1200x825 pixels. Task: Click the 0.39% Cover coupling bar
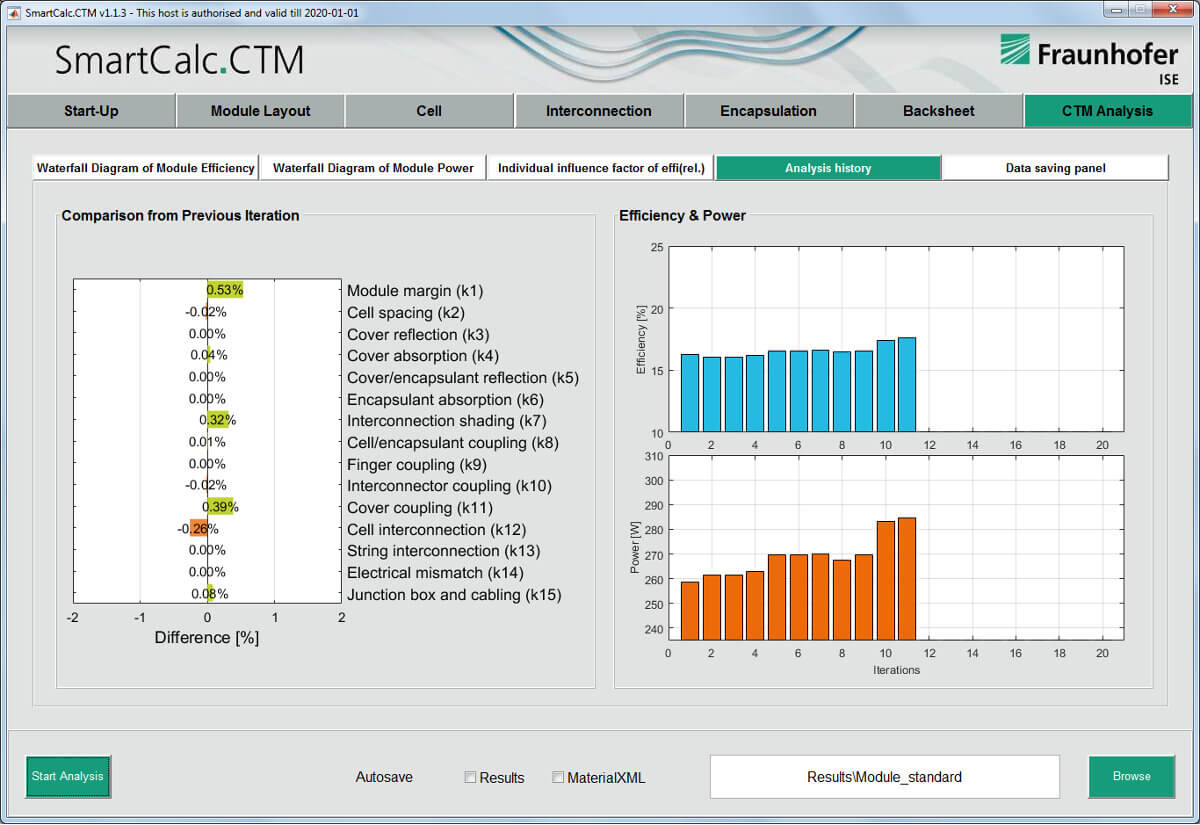220,507
